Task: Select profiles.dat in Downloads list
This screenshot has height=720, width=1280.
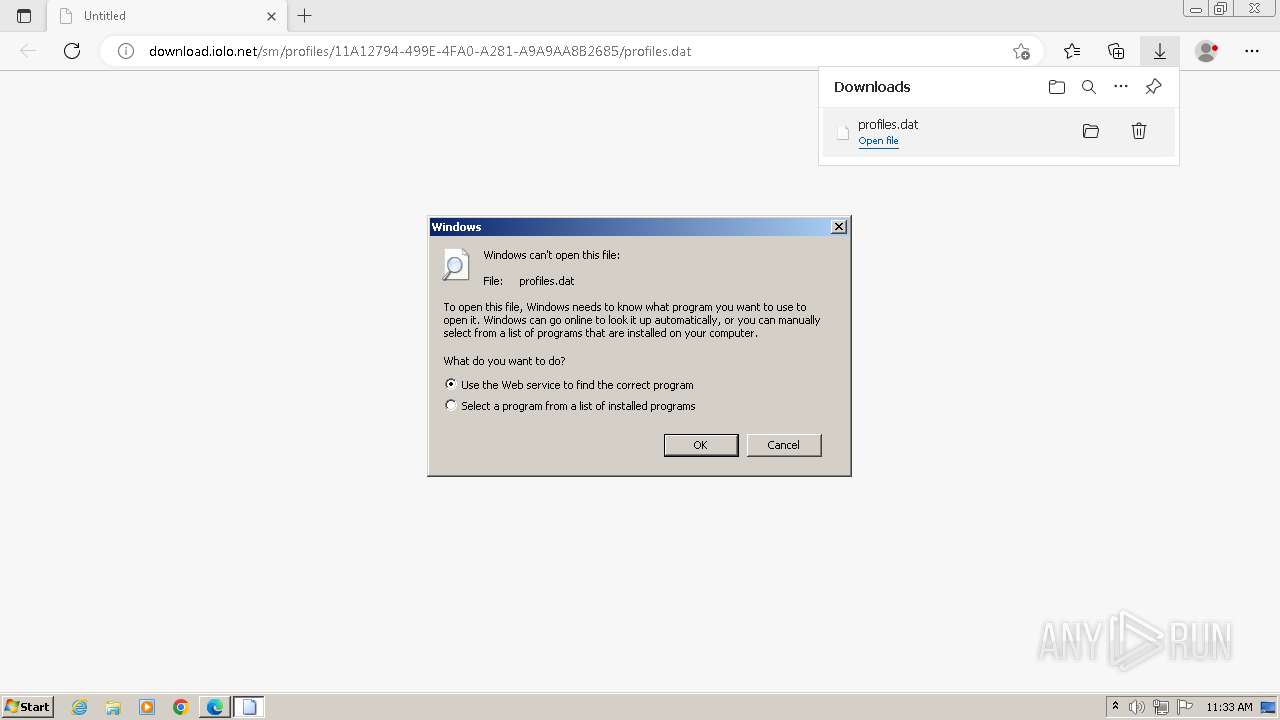Action: [x=998, y=131]
